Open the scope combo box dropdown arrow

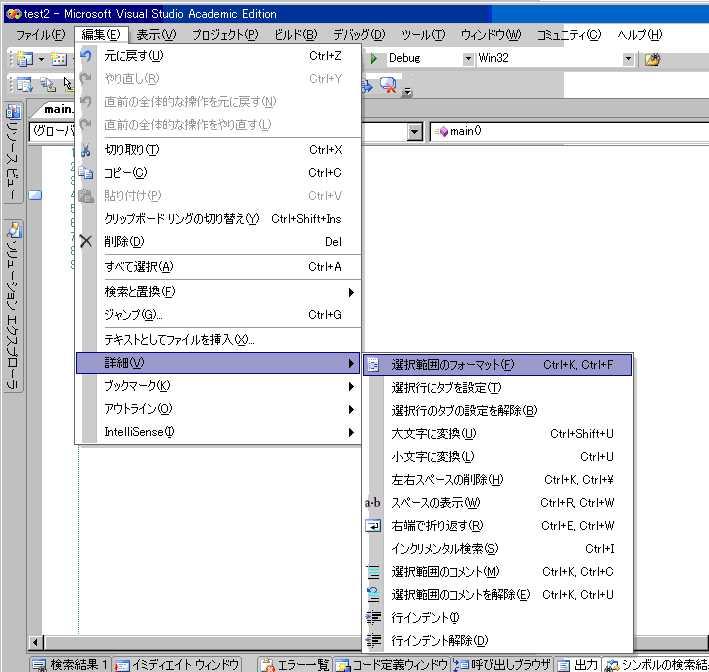coord(415,132)
